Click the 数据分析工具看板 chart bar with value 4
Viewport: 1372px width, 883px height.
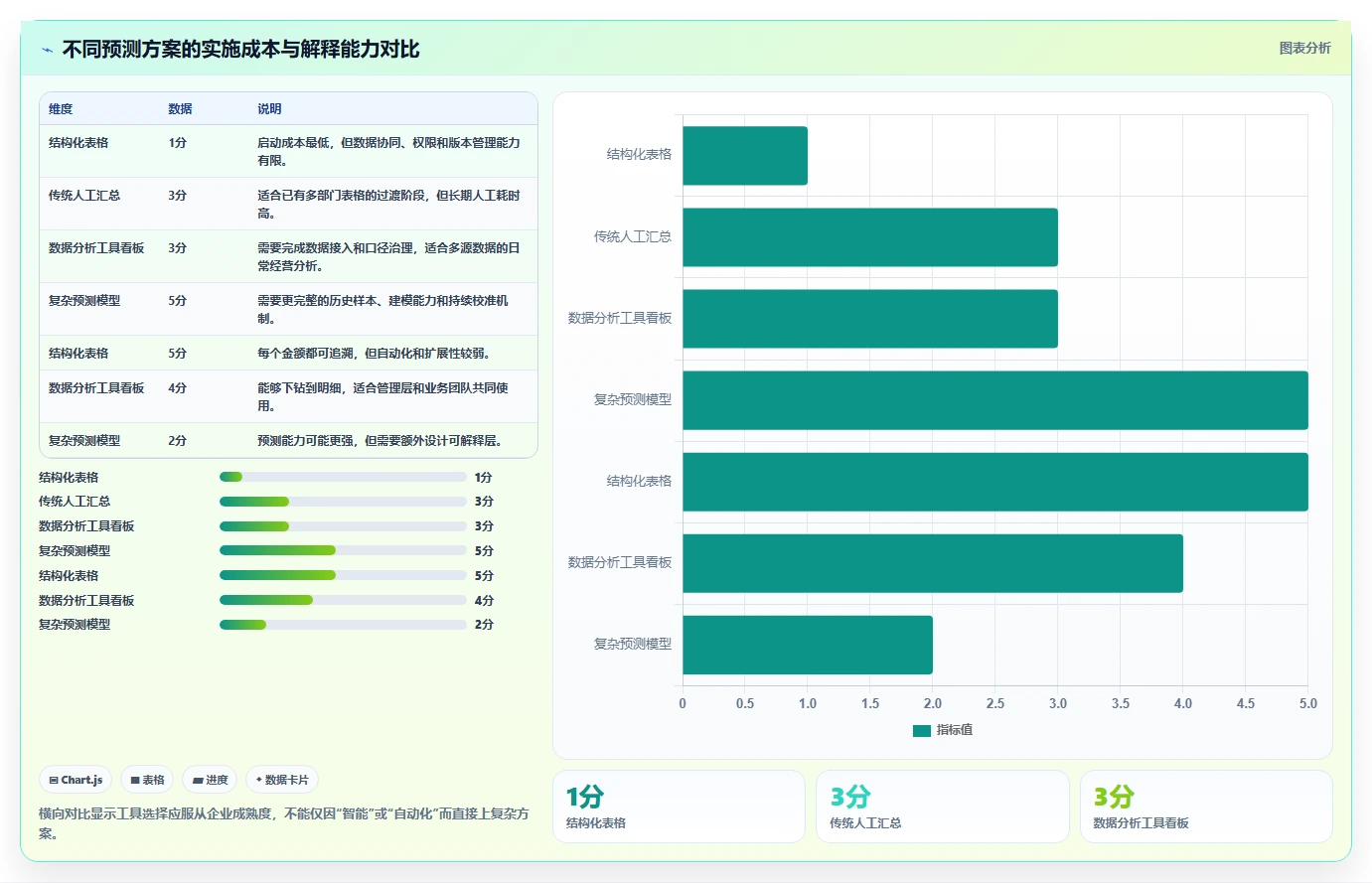click(x=933, y=563)
